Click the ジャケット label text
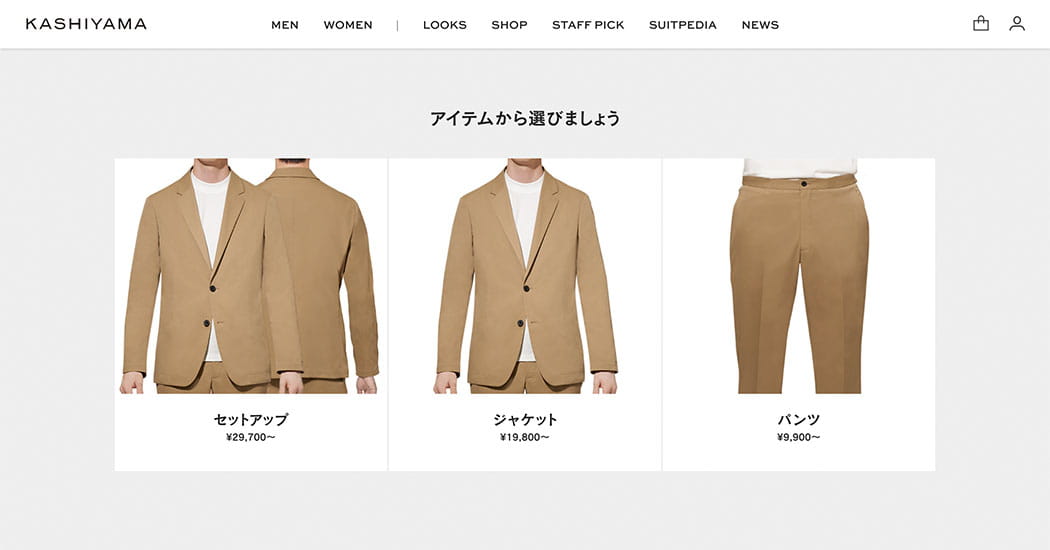 pyautogui.click(x=525, y=419)
